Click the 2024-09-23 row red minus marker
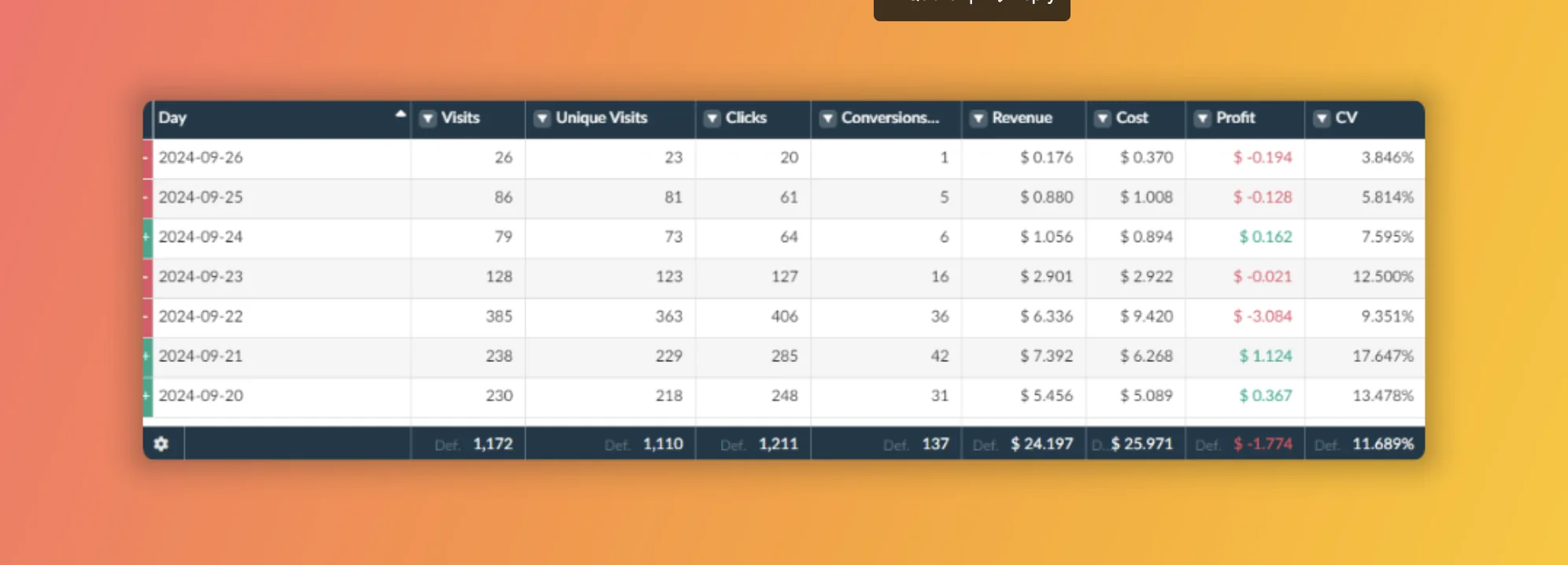Viewport: 1568px width, 565px height. coord(147,277)
